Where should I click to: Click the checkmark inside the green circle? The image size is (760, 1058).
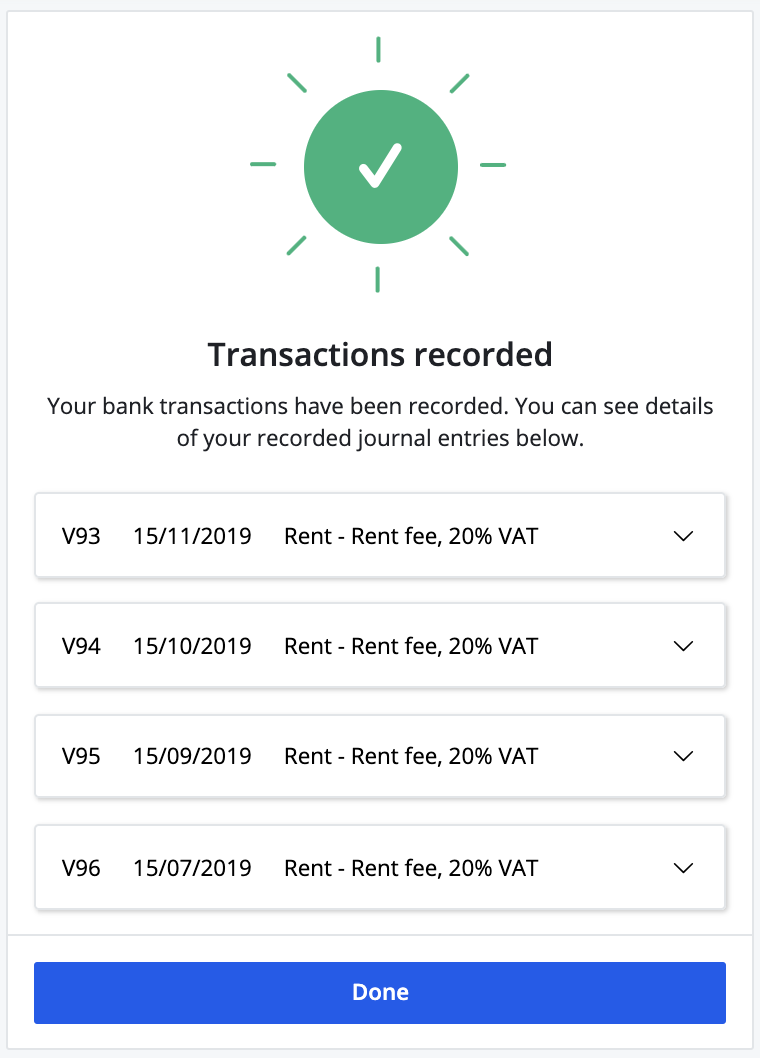(x=380, y=167)
